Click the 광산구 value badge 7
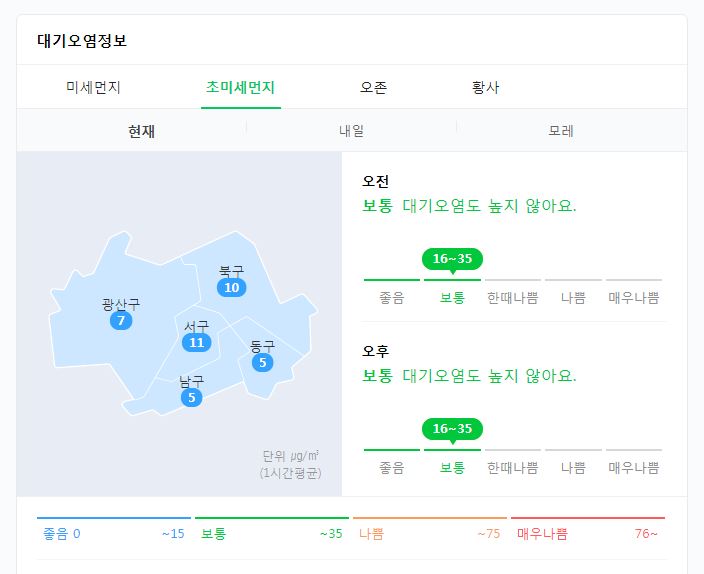Screen dimensions: 704x574 [121, 321]
